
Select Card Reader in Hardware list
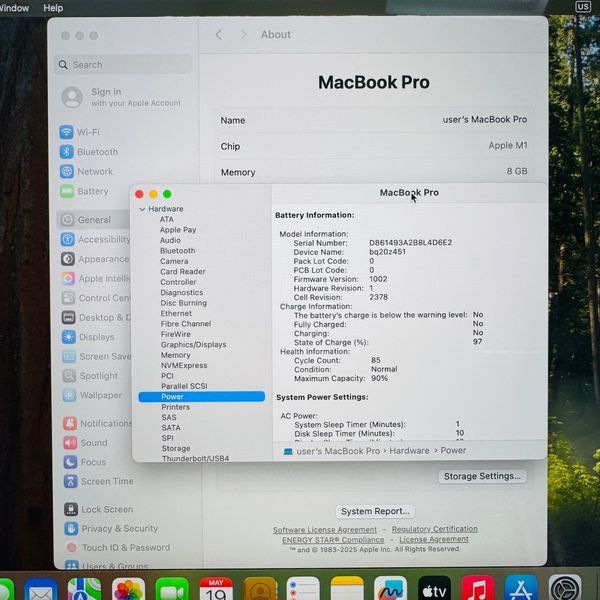coord(183,271)
